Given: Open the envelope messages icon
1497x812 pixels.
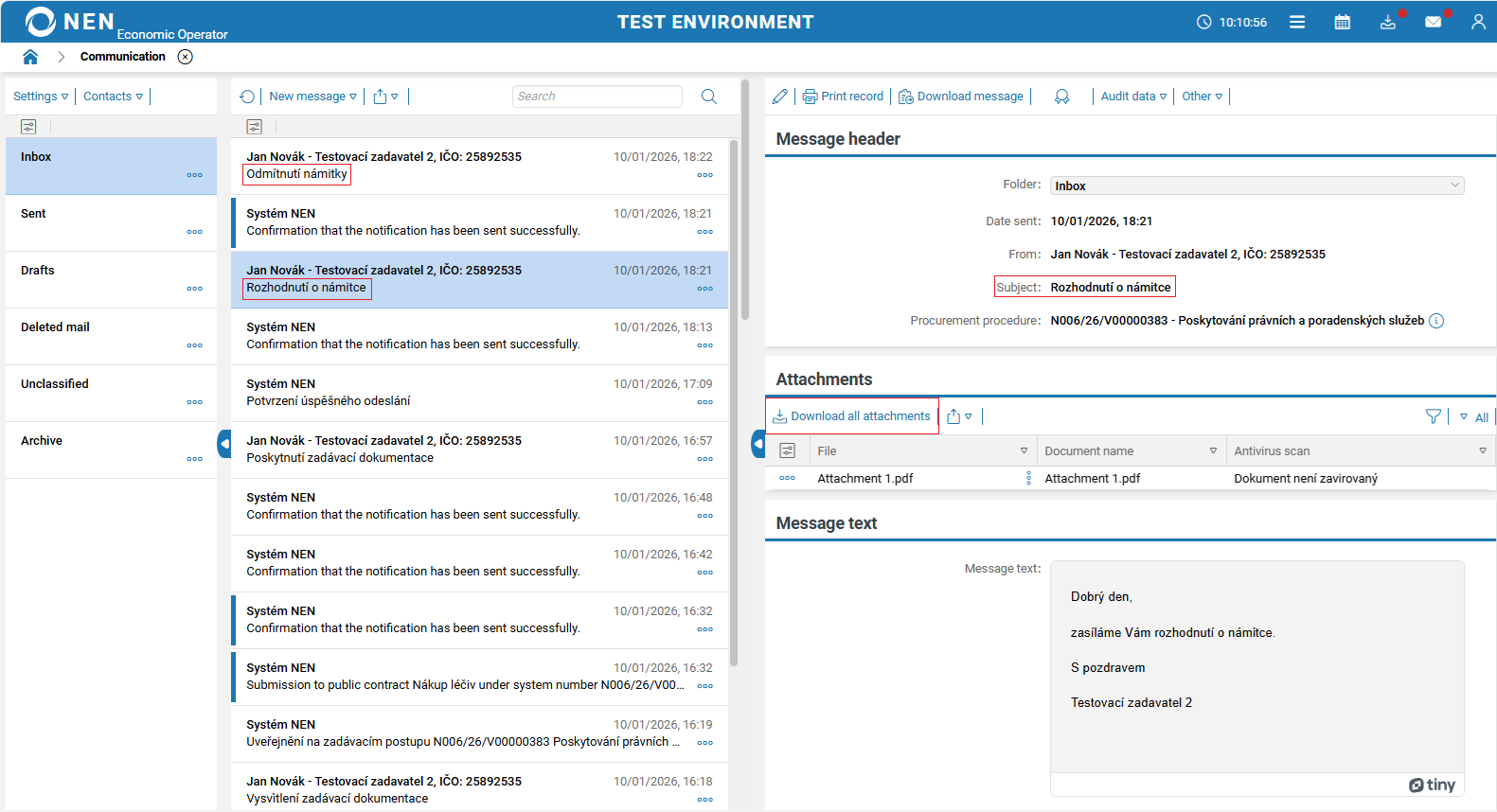Looking at the screenshot, I should coord(1433,22).
